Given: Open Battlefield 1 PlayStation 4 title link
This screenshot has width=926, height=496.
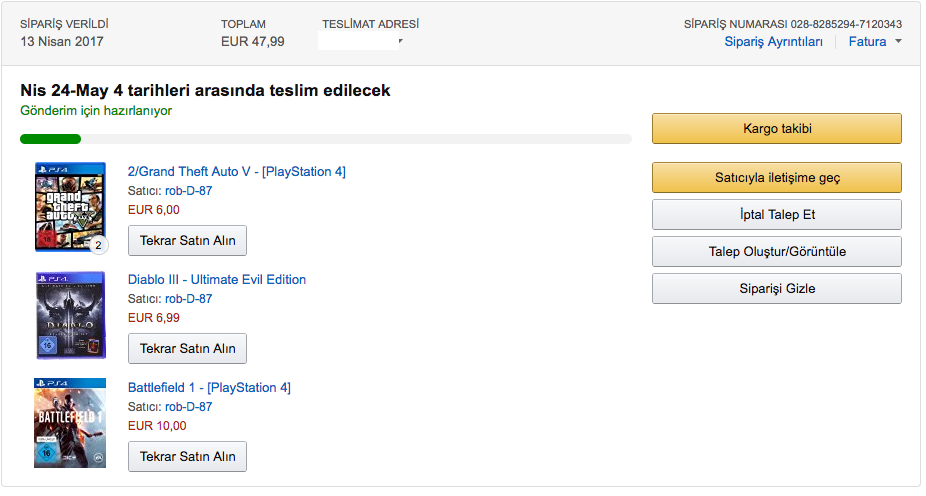Looking at the screenshot, I should pyautogui.click(x=209, y=387).
